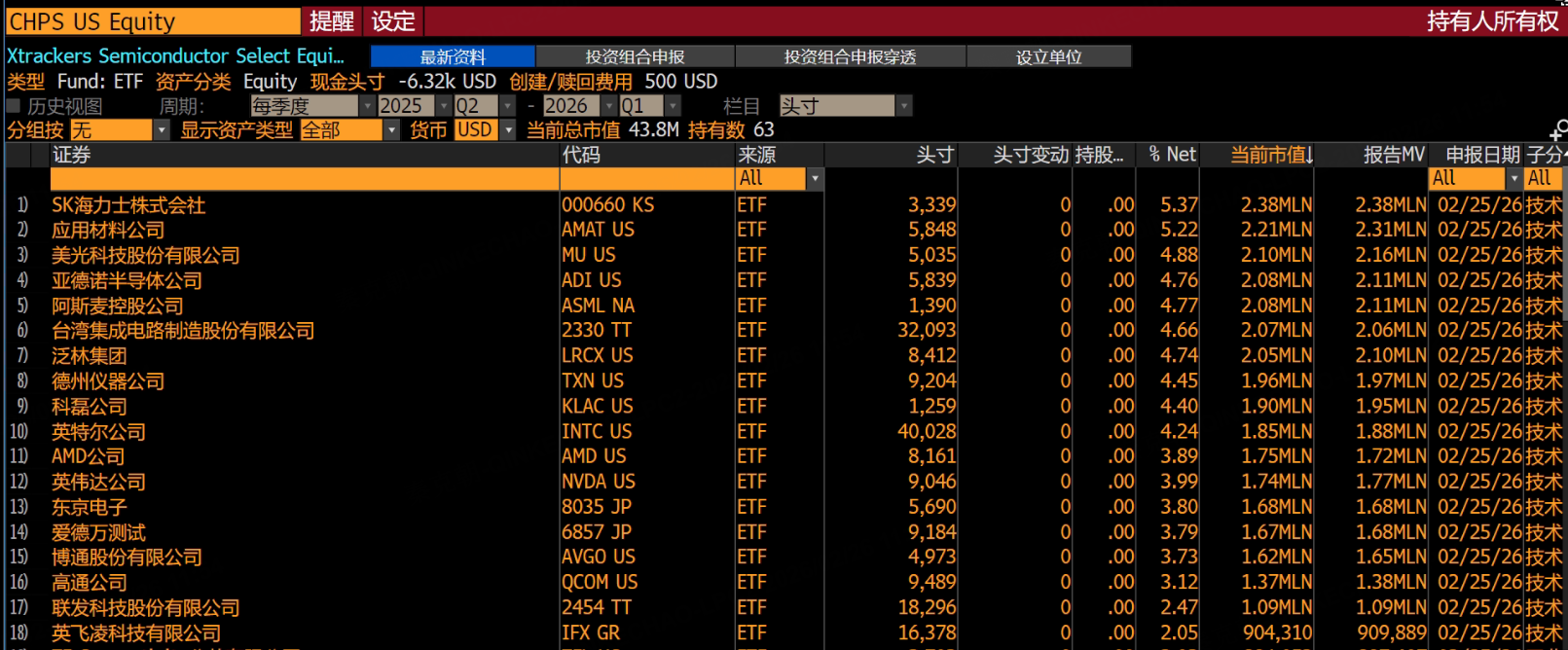The height and width of the screenshot is (650, 1568).
Task: Toggle the 历史视图 checkbox
Action: point(14,106)
